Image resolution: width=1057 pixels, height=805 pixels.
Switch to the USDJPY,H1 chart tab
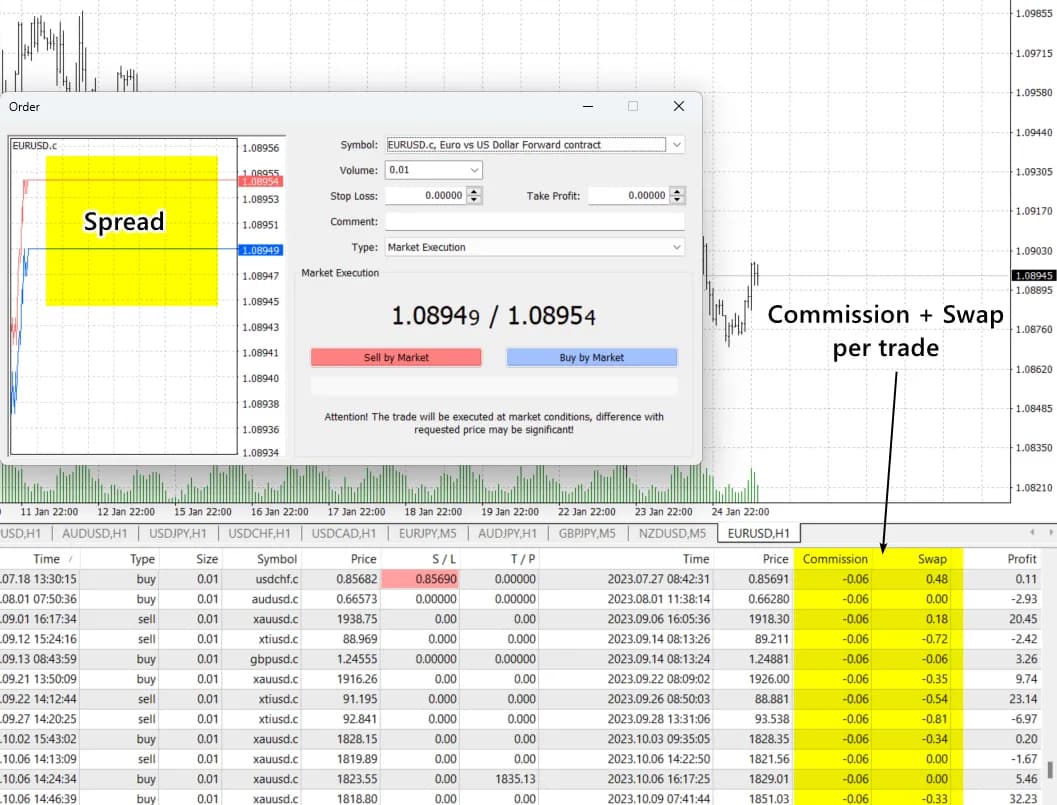coord(178,533)
